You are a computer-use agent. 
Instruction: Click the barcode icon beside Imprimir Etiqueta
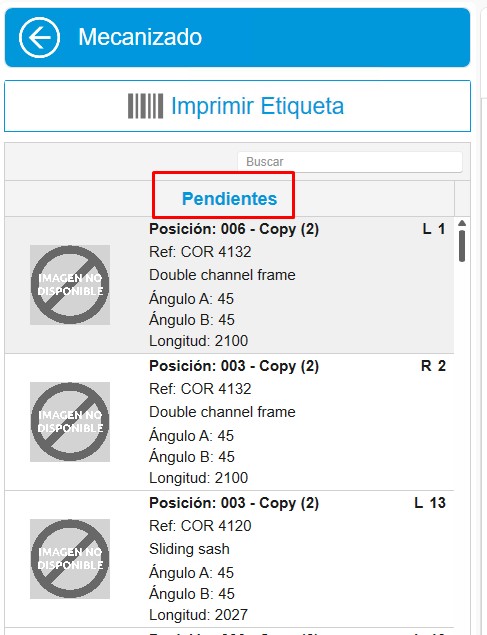[x=145, y=106]
